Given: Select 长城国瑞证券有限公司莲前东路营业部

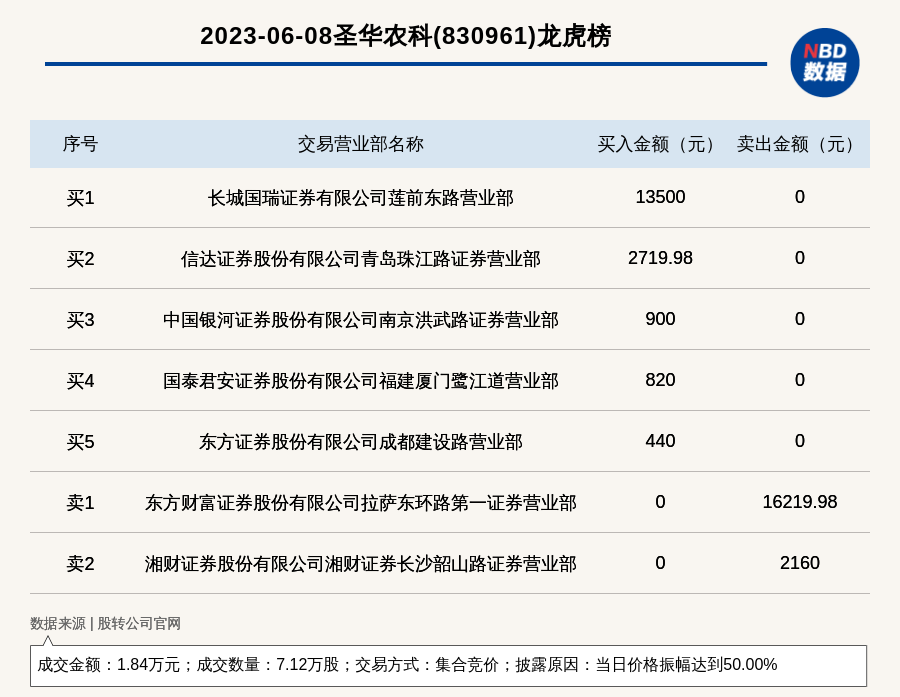Looking at the screenshot, I should pyautogui.click(x=360, y=198).
